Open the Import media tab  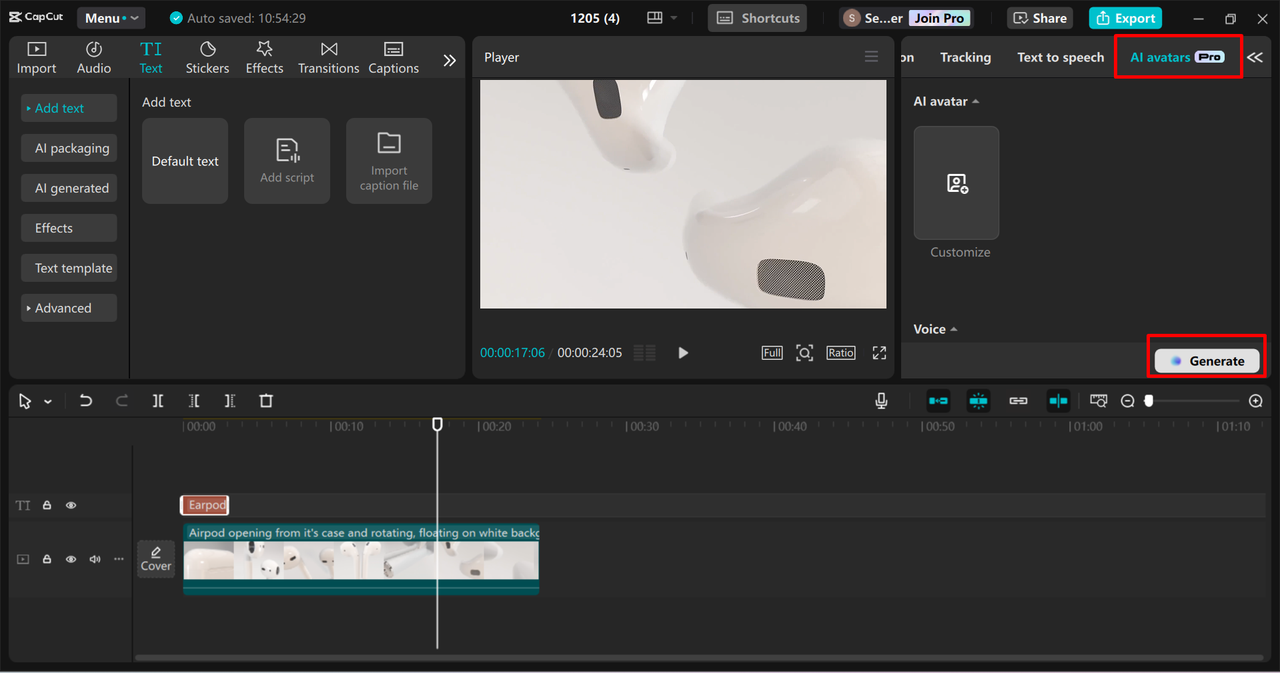(x=36, y=58)
